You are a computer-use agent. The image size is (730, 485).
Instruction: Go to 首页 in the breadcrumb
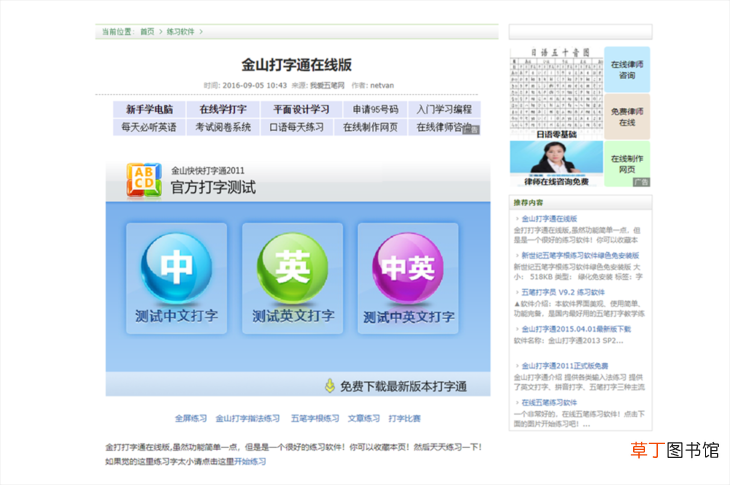147,32
